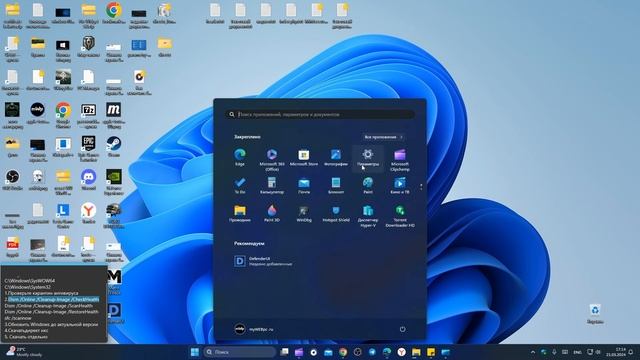Open Yandex browser from the taskbar

click(x=402, y=352)
